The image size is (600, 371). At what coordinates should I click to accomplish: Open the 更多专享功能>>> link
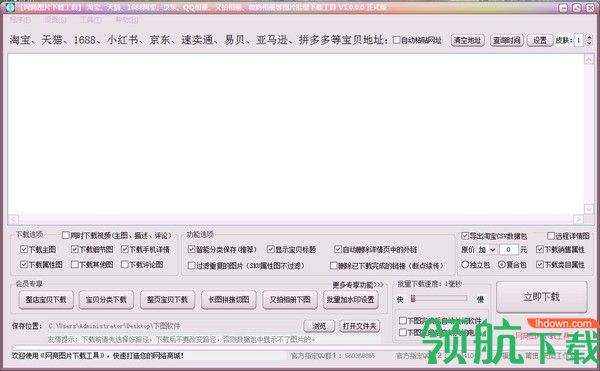tap(357, 285)
